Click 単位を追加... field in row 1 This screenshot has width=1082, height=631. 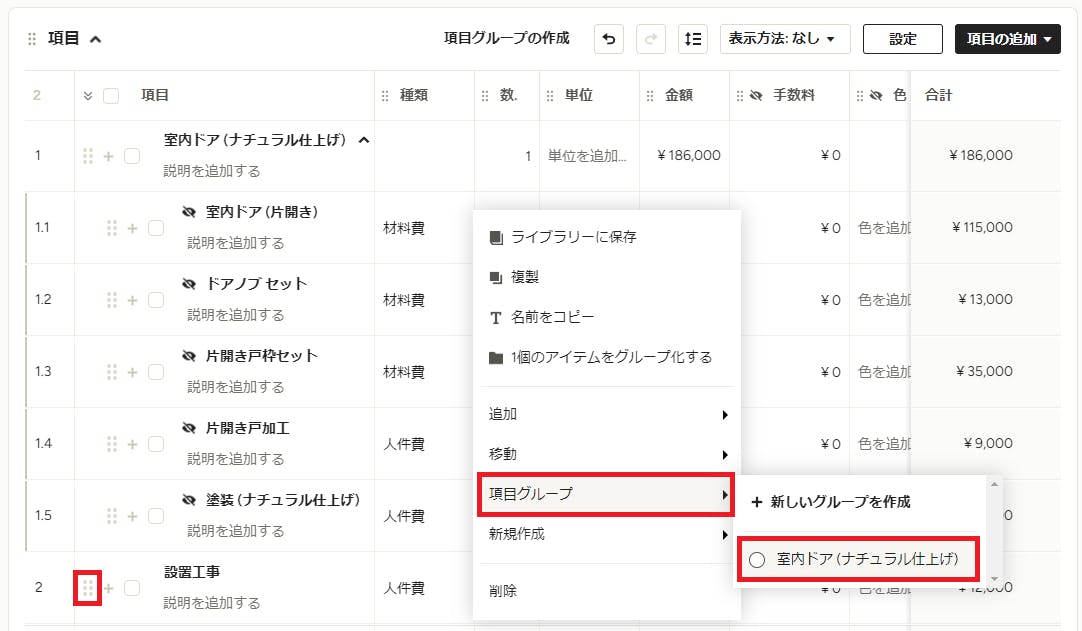coord(587,156)
